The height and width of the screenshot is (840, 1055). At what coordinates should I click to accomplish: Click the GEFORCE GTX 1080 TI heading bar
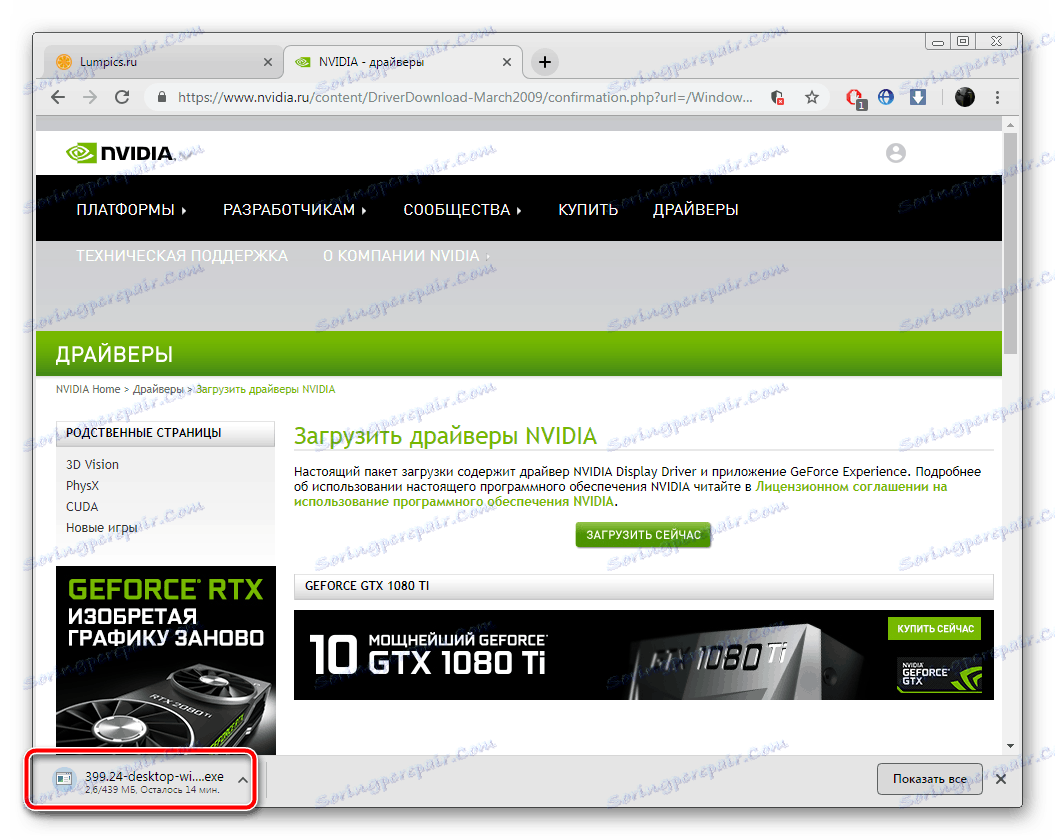point(643,586)
